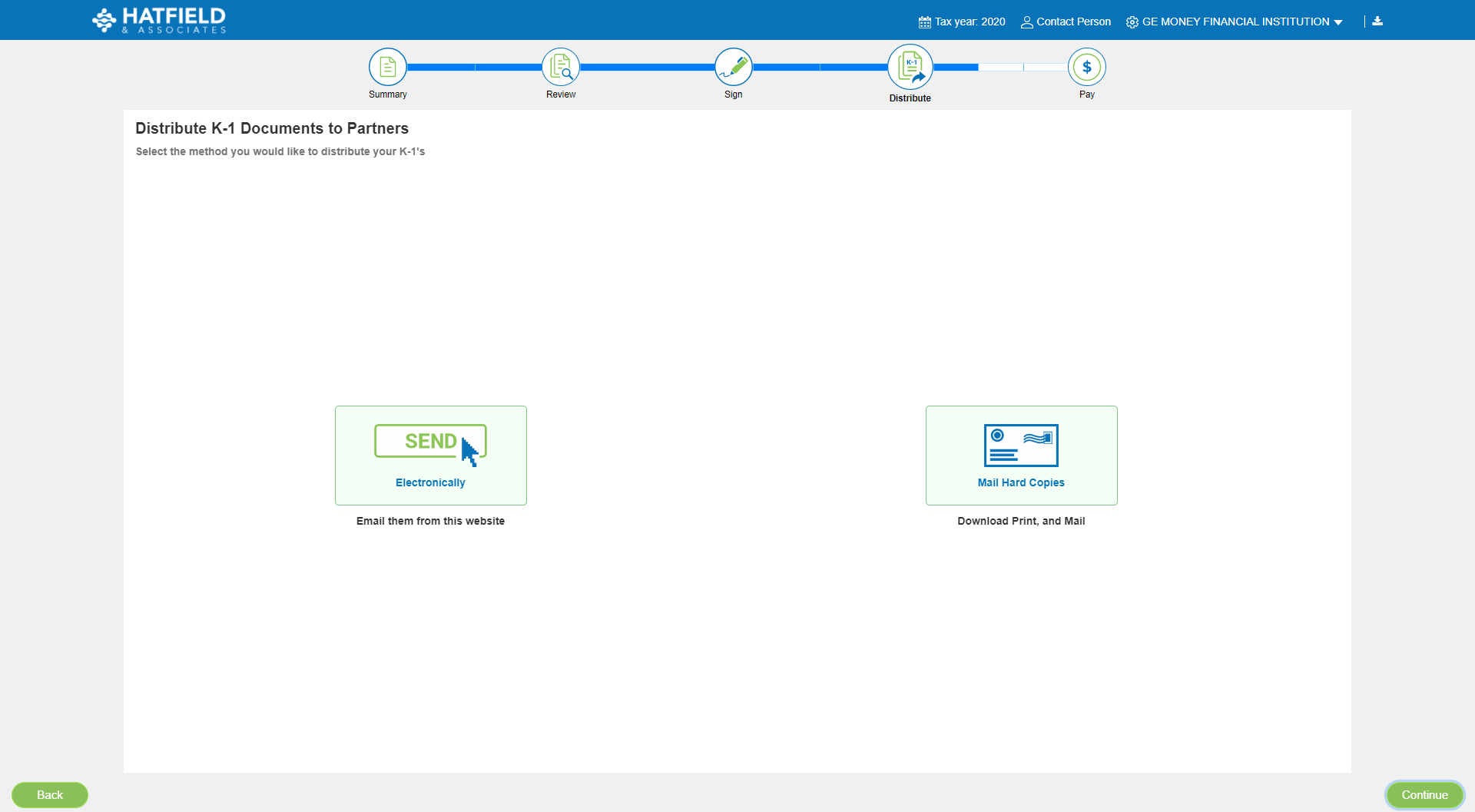The height and width of the screenshot is (812, 1475).
Task: Click the Pay step label
Action: pyautogui.click(x=1087, y=94)
